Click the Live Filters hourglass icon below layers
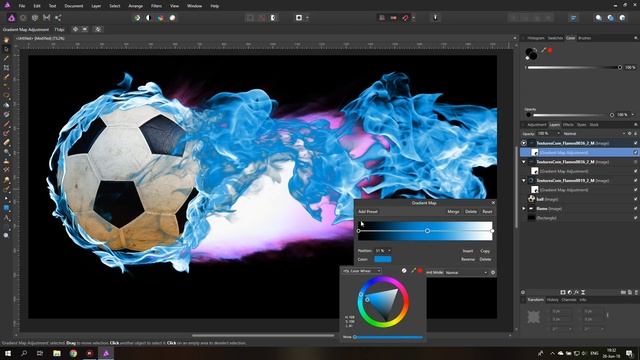This screenshot has height=360, width=640. [583, 292]
